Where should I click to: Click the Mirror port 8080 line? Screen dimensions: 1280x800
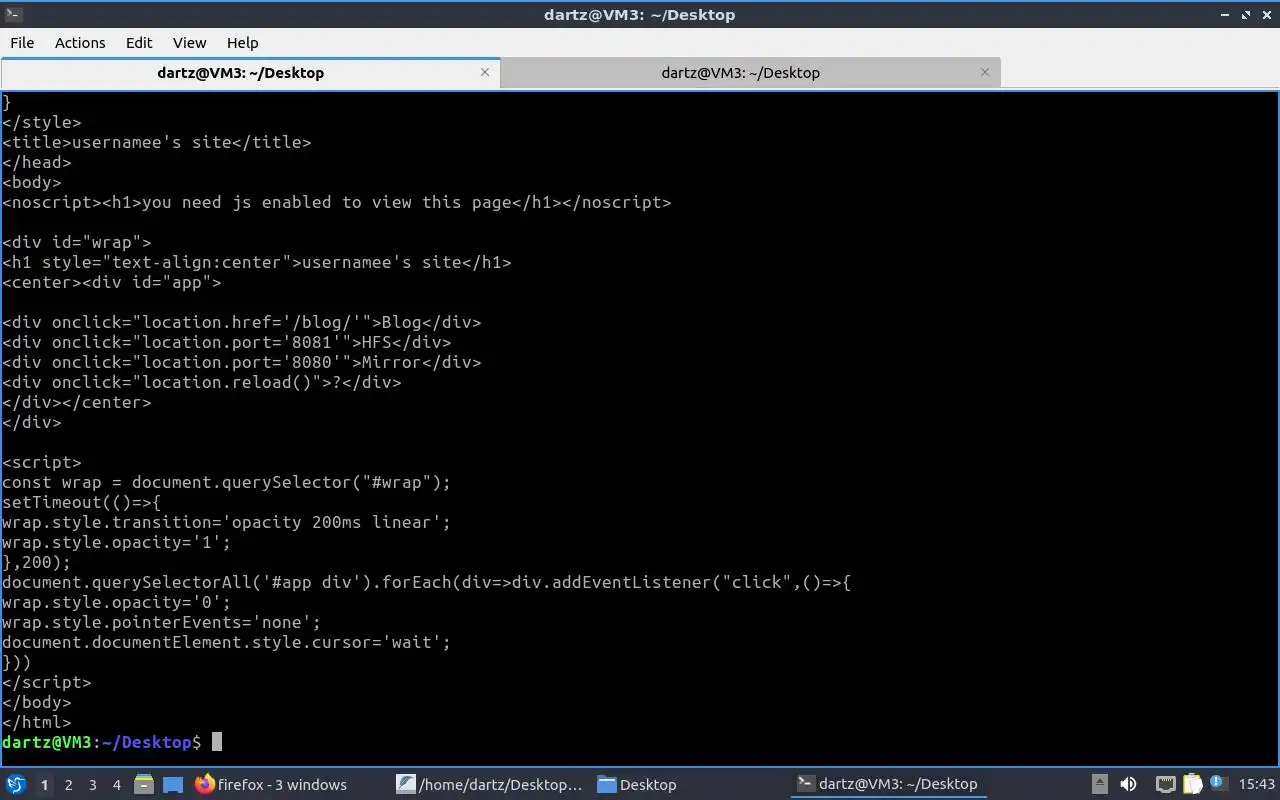point(241,362)
